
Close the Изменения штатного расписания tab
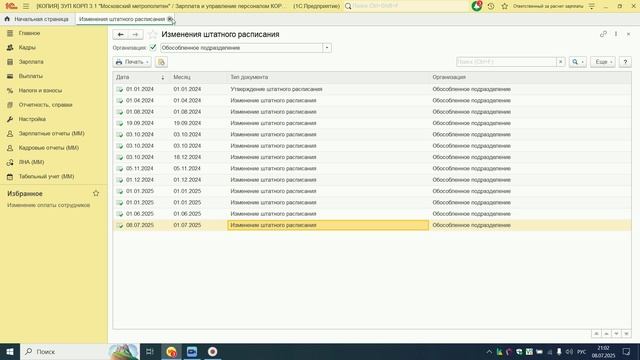pyautogui.click(x=170, y=19)
